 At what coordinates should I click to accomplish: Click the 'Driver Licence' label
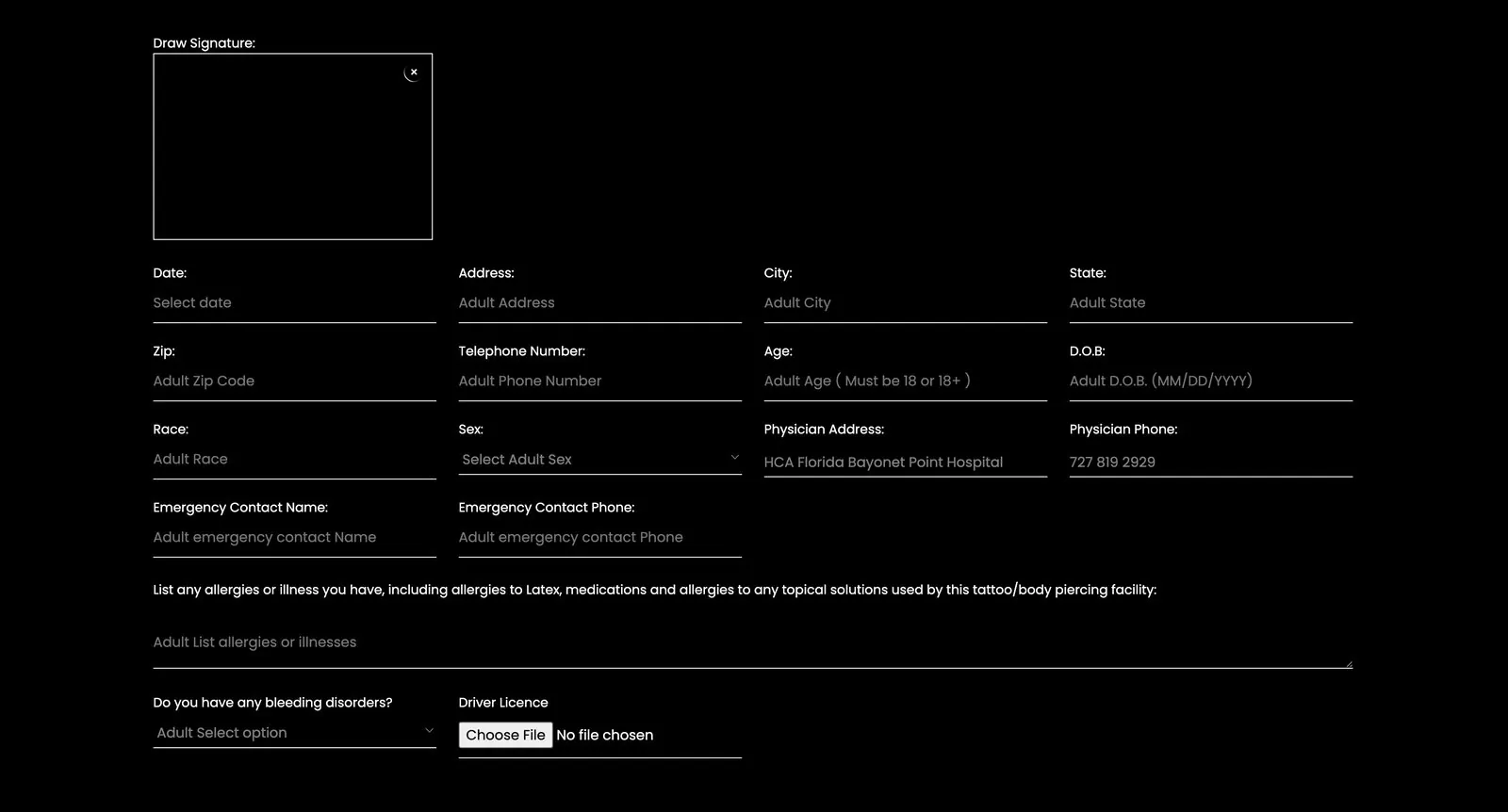click(x=503, y=703)
